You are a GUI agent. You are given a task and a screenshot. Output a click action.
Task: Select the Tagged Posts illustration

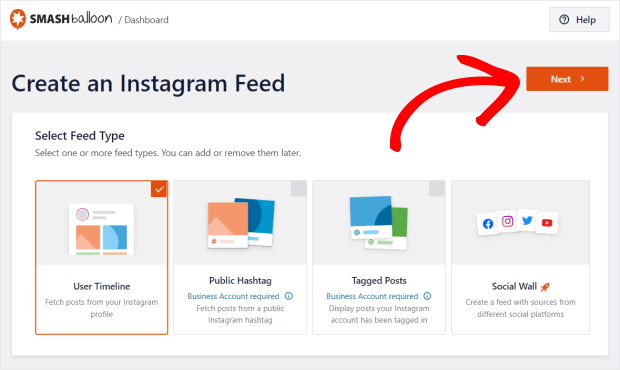379,223
